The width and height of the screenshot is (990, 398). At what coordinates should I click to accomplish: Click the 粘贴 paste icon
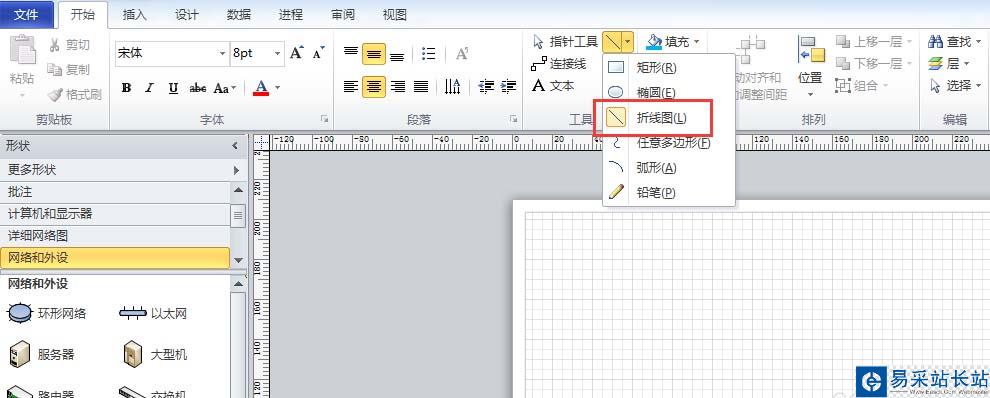(x=22, y=50)
